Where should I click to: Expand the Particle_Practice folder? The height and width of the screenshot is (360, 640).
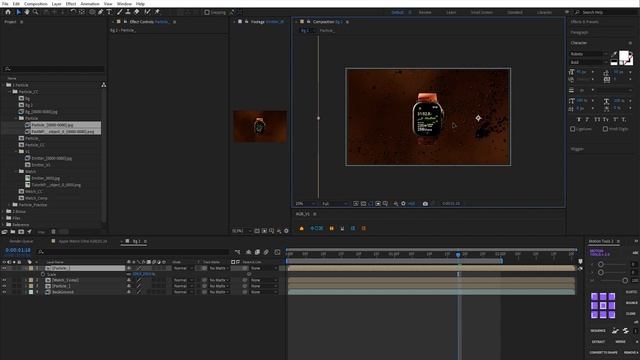(10, 205)
